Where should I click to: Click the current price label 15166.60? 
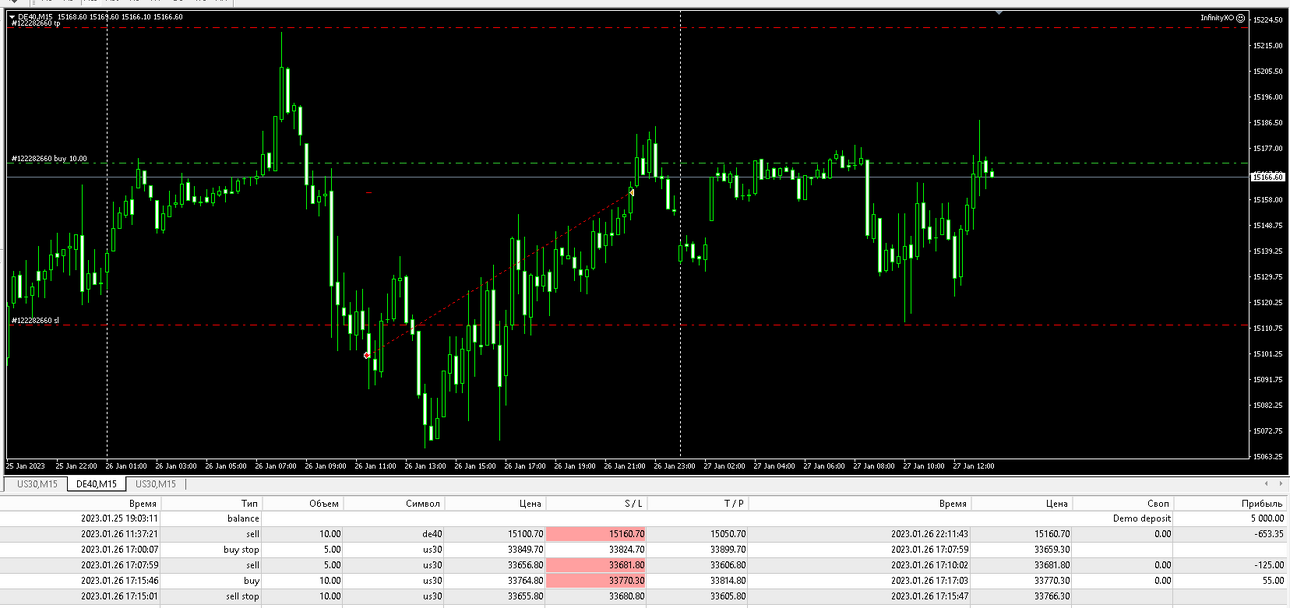click(1267, 177)
